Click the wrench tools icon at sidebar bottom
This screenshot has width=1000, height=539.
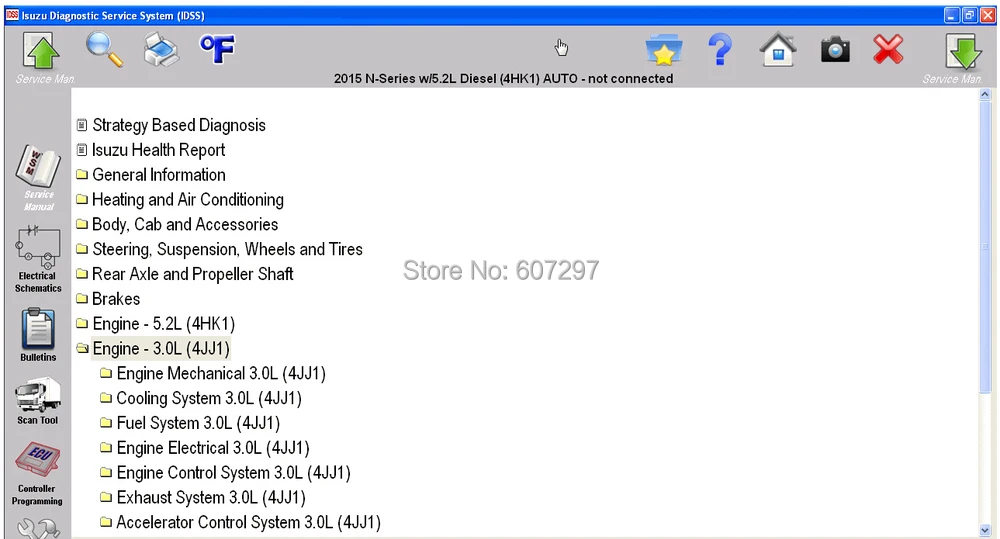pos(38,528)
